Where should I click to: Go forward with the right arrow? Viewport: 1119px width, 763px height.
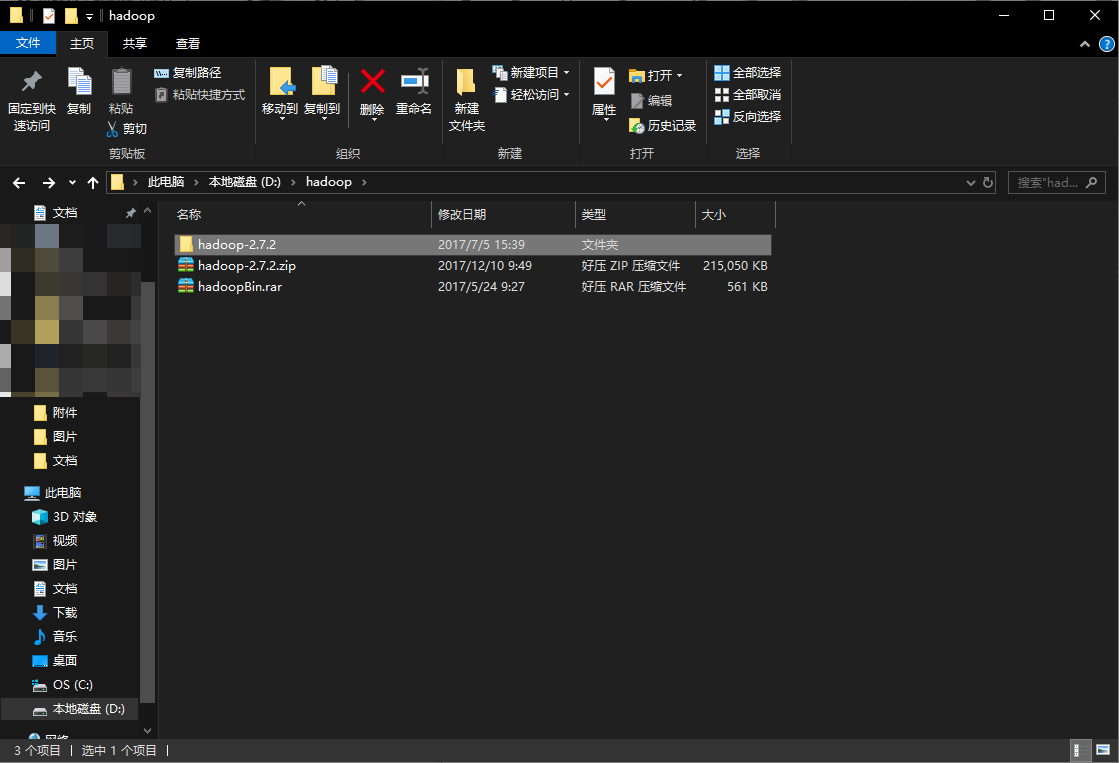click(x=49, y=183)
